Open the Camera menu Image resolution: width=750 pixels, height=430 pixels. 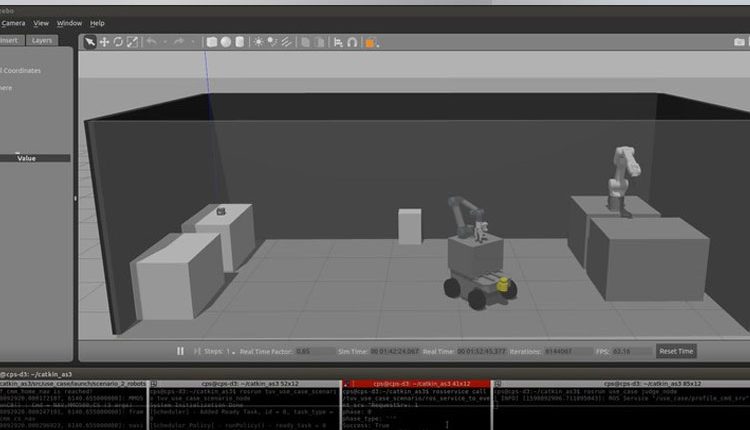[x=12, y=22]
